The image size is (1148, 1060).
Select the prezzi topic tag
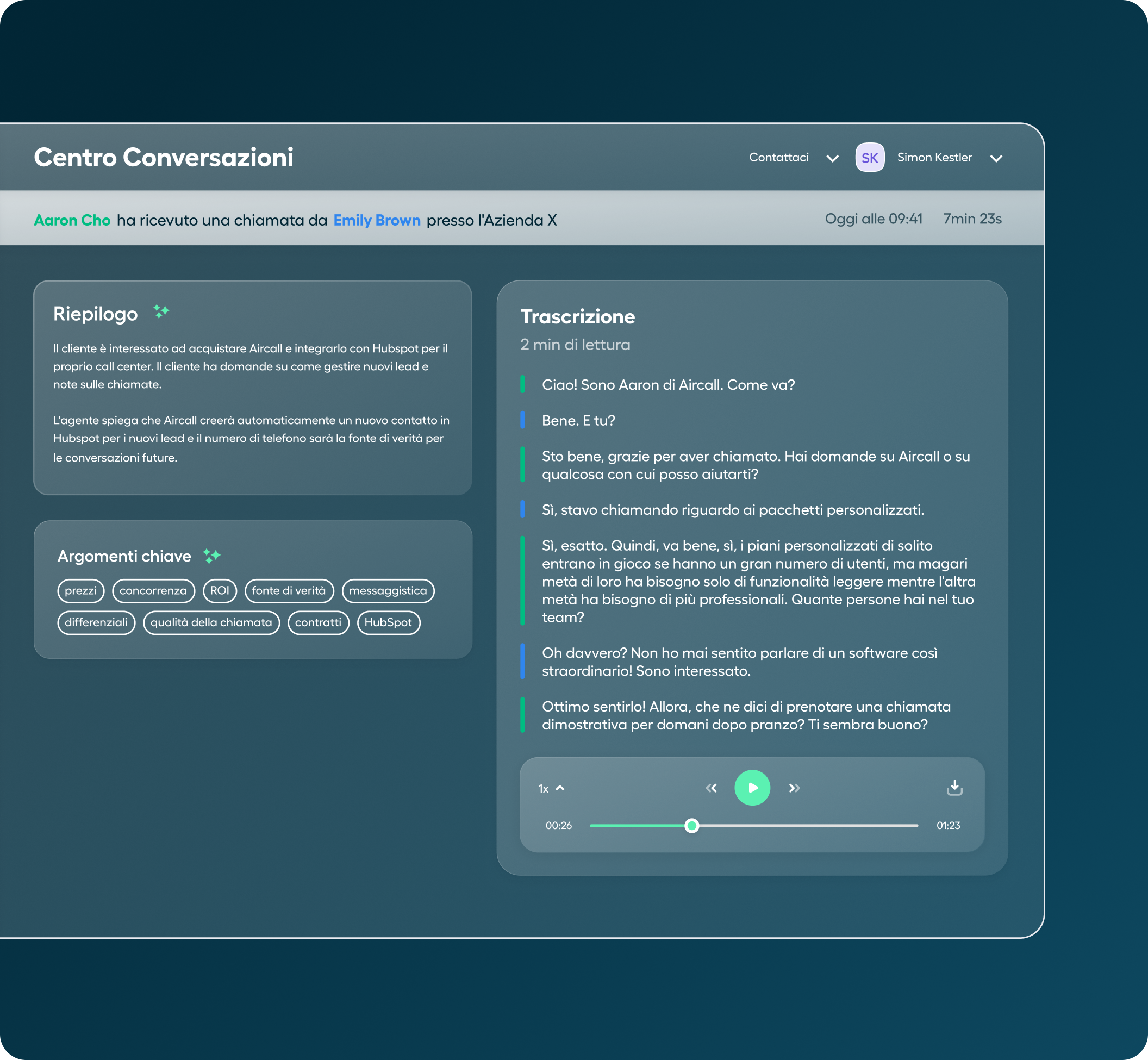(x=81, y=591)
